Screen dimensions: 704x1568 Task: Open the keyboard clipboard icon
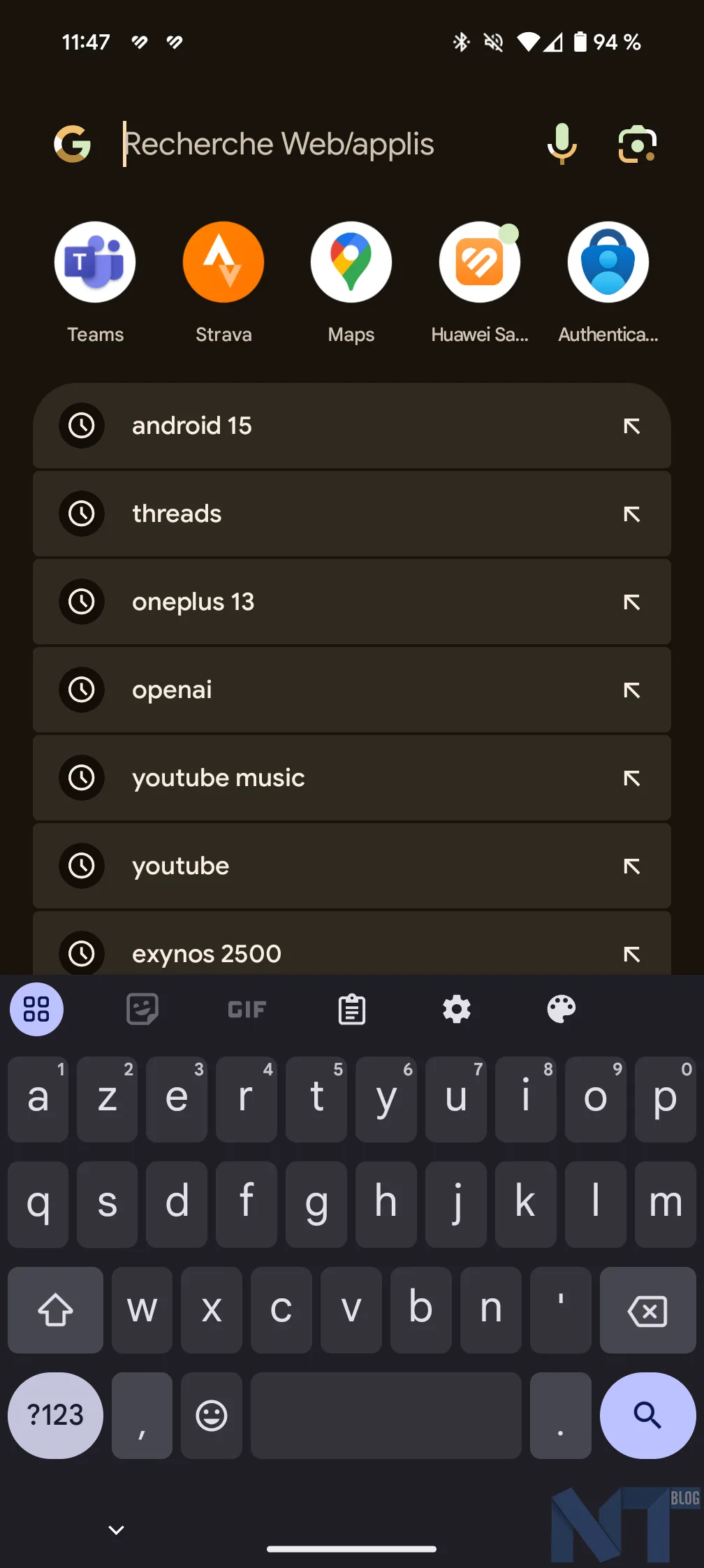click(352, 1009)
